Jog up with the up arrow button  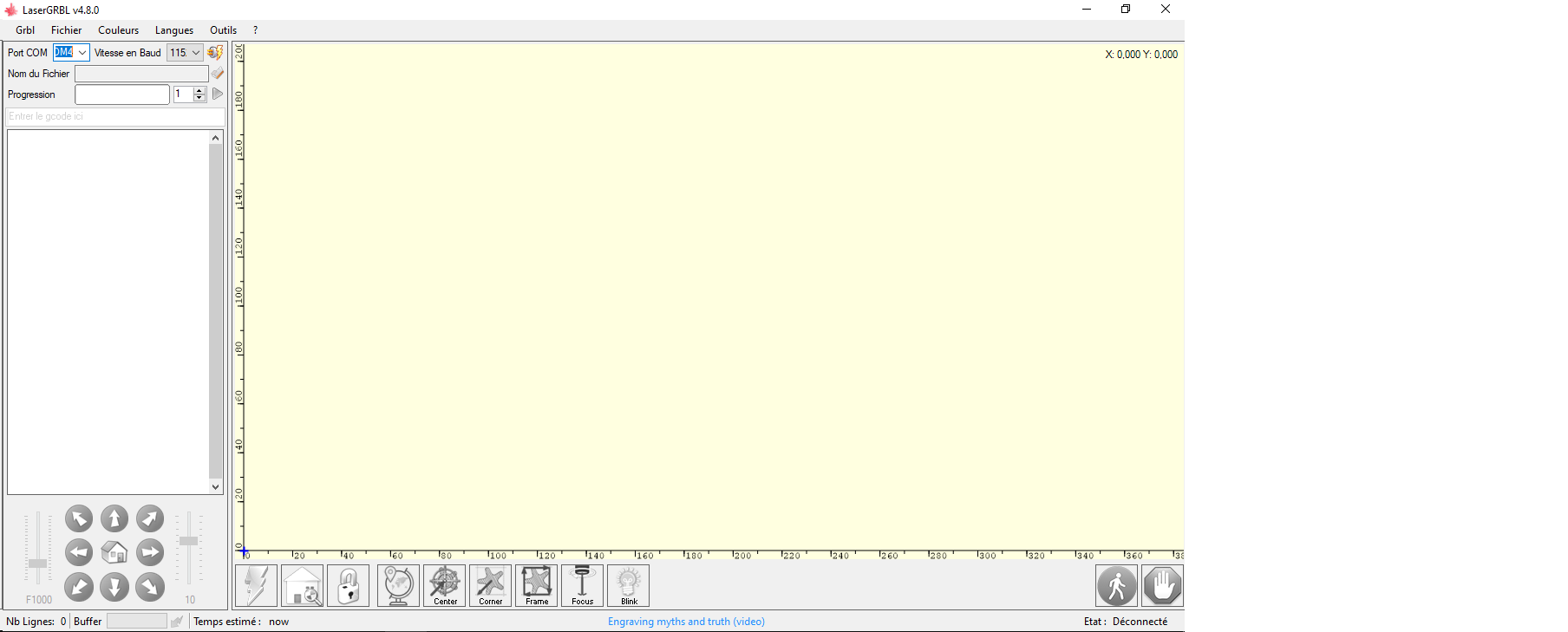click(114, 519)
